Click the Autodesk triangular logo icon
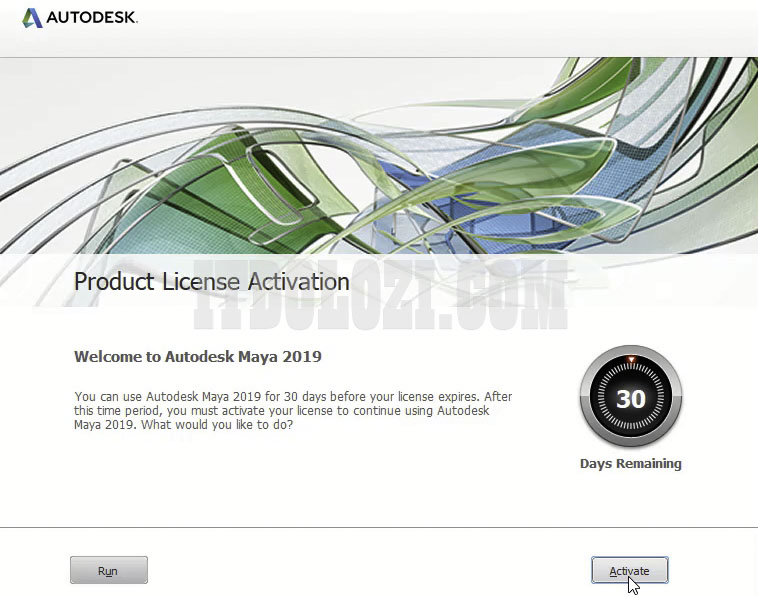This screenshot has width=758, height=596. pos(32,18)
